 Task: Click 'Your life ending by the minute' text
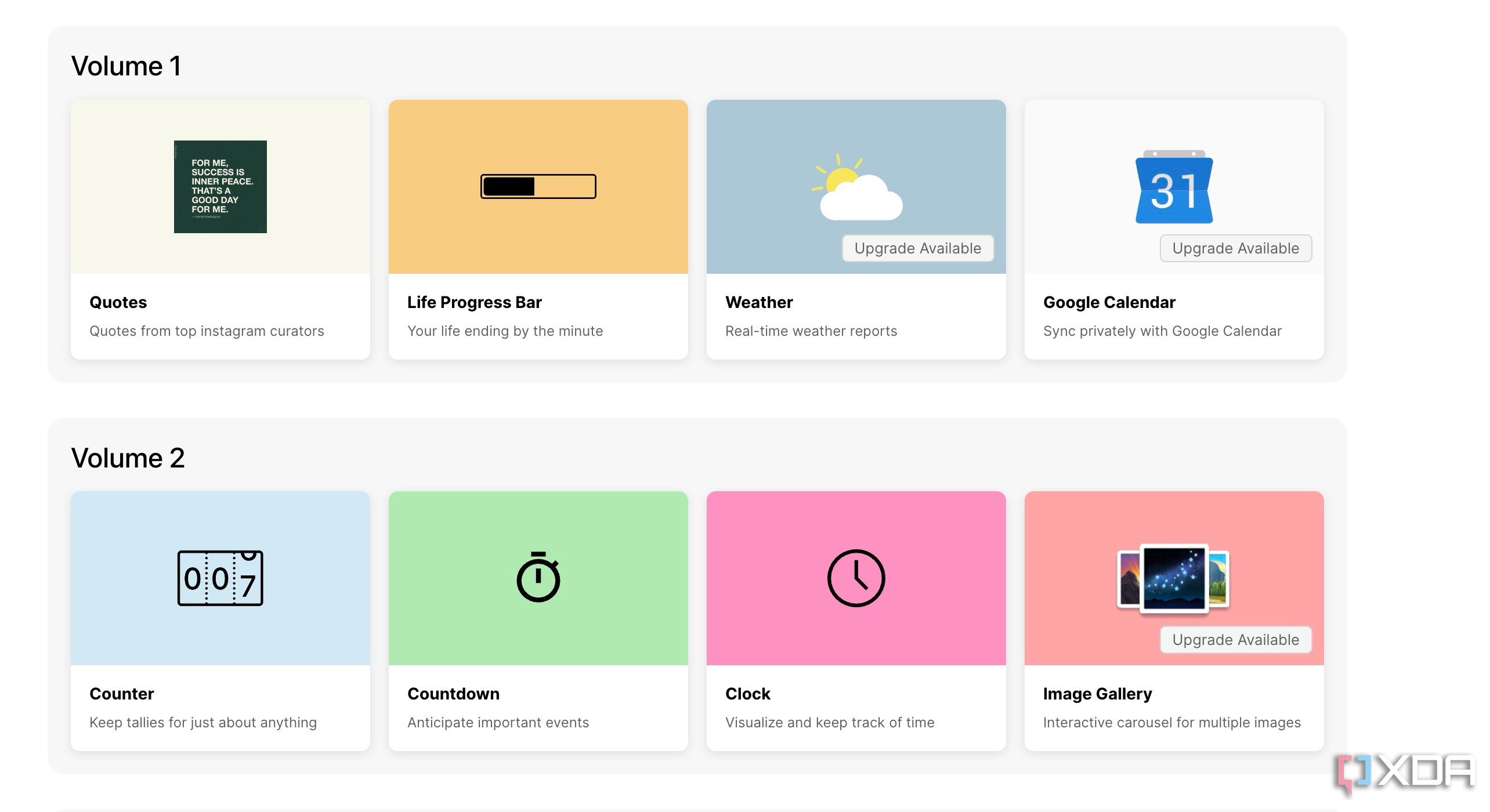505,331
